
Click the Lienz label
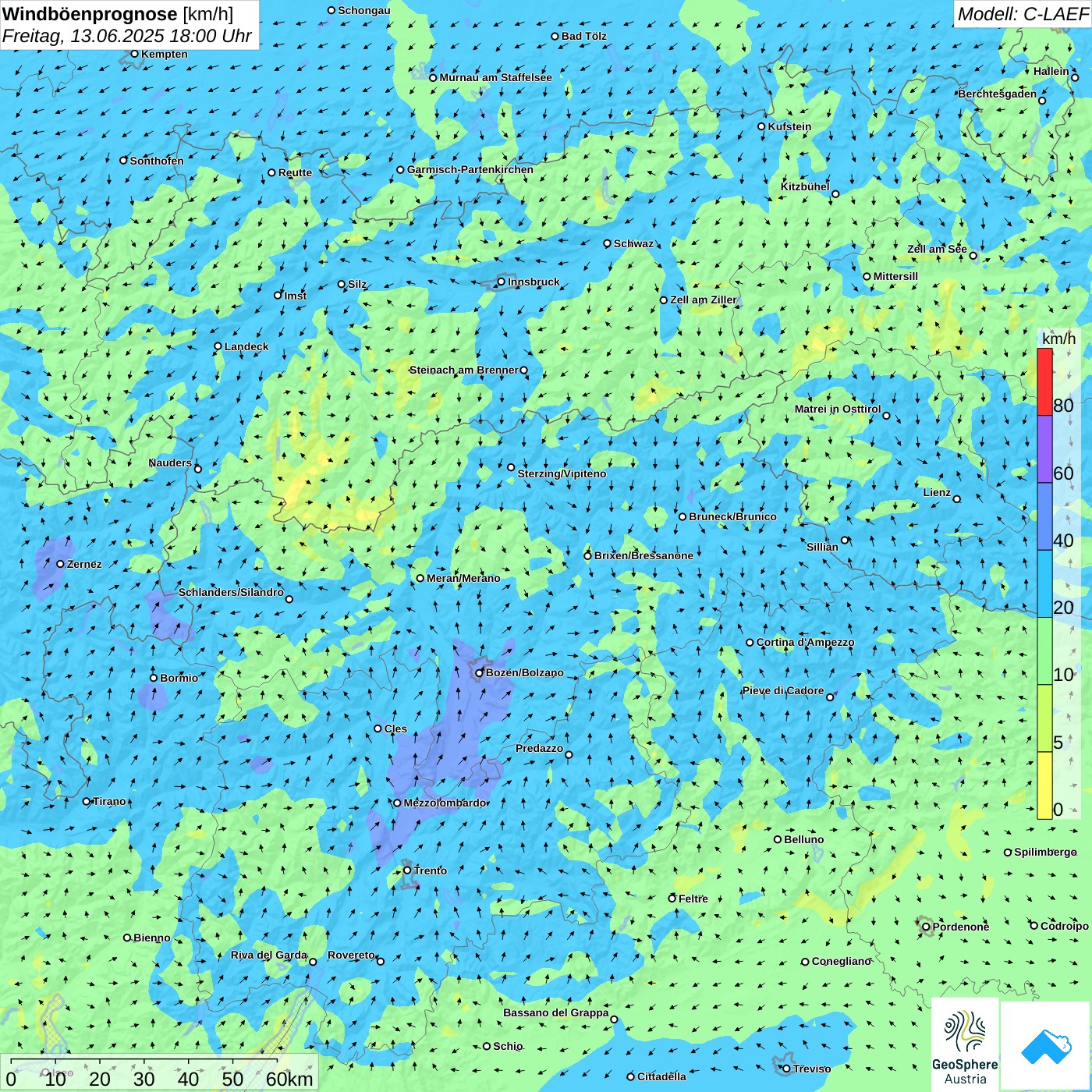pyautogui.click(x=937, y=492)
